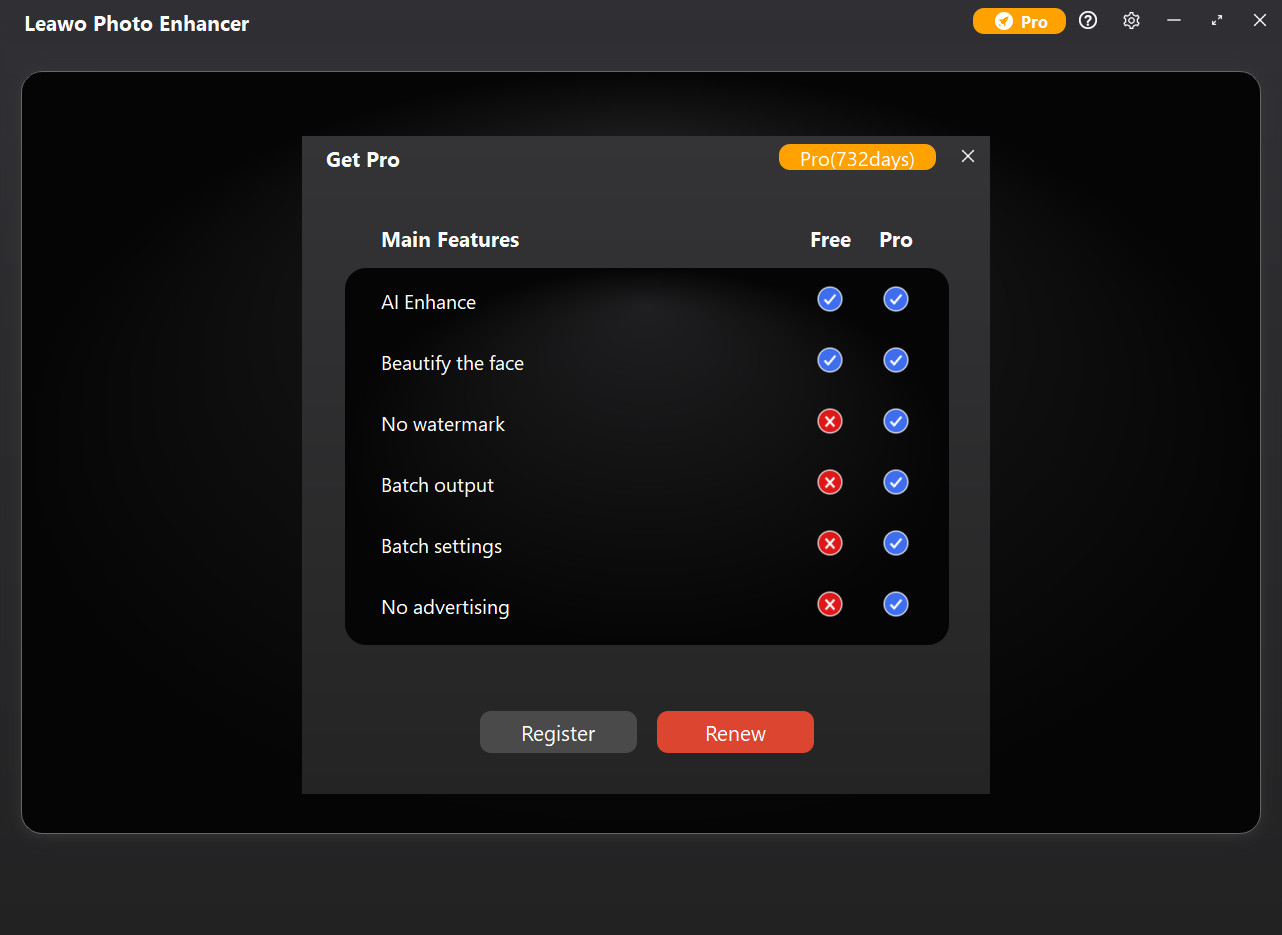Screen dimensions: 1282x935
Task: Click the Pro checkmark for No advertising
Action: pos(896,604)
